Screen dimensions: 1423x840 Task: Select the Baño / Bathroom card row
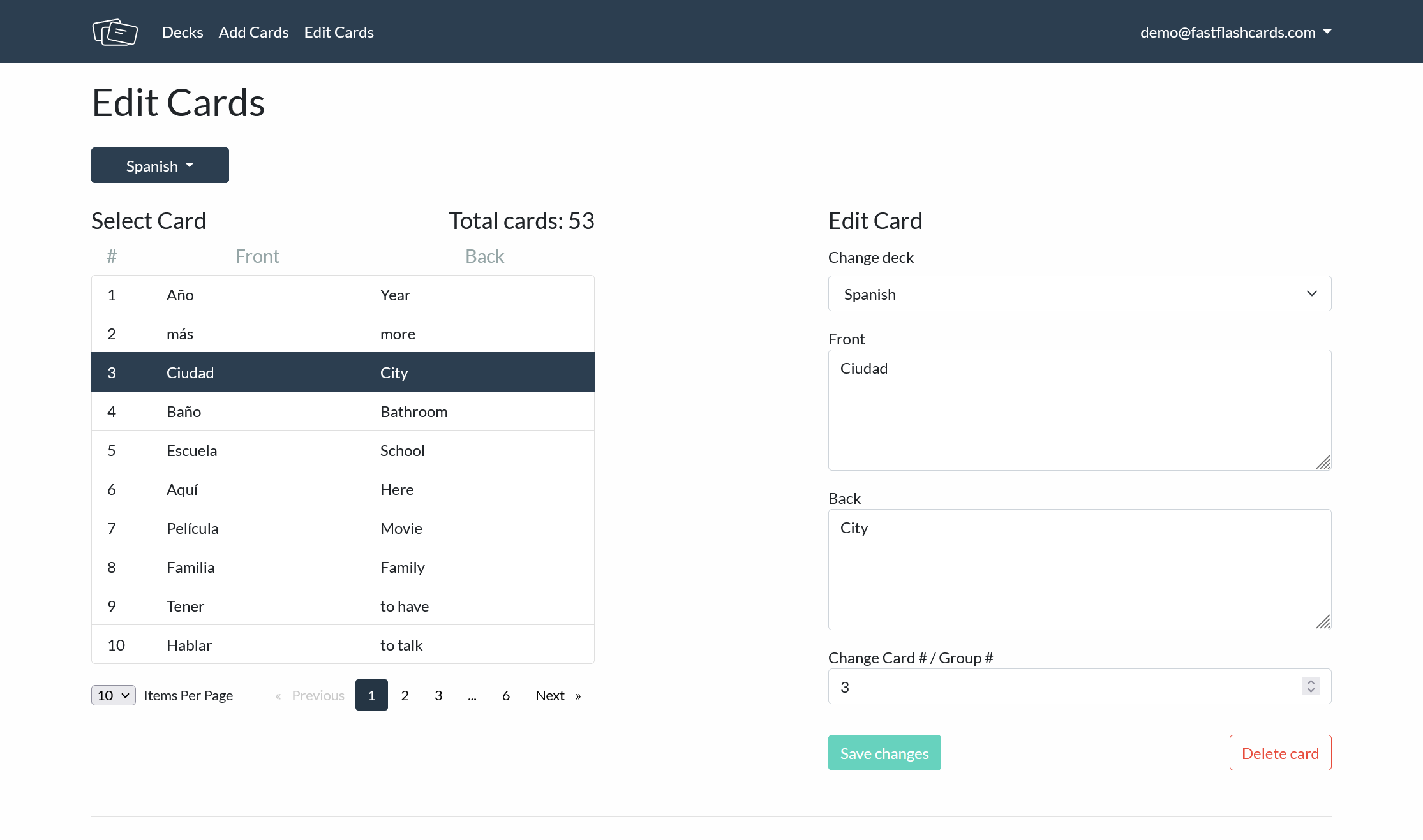(x=343, y=411)
